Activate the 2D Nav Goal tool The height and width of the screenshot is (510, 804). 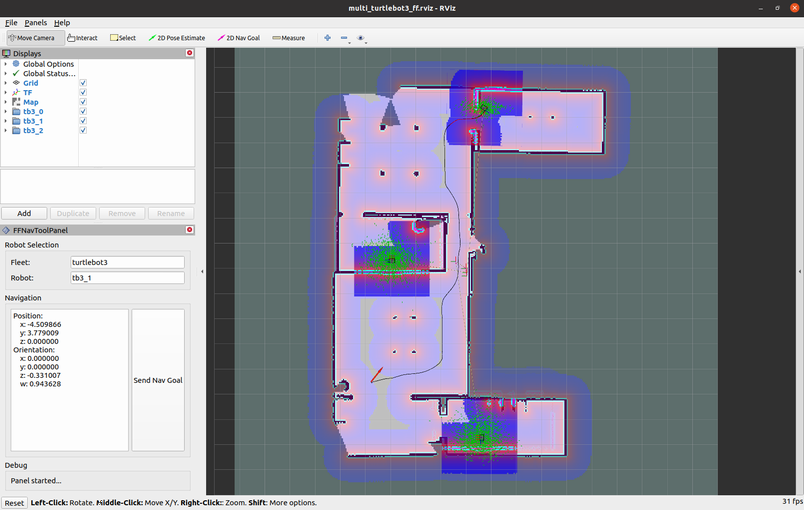point(239,38)
